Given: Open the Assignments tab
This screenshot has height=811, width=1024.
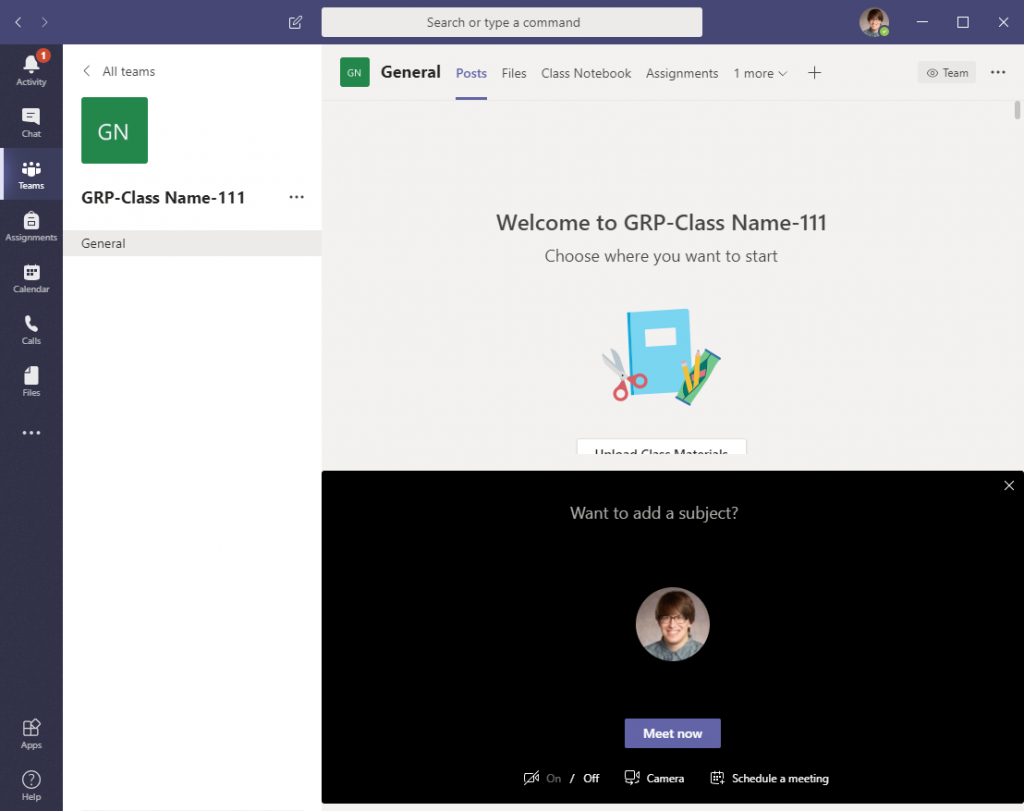Looking at the screenshot, I should pos(682,73).
